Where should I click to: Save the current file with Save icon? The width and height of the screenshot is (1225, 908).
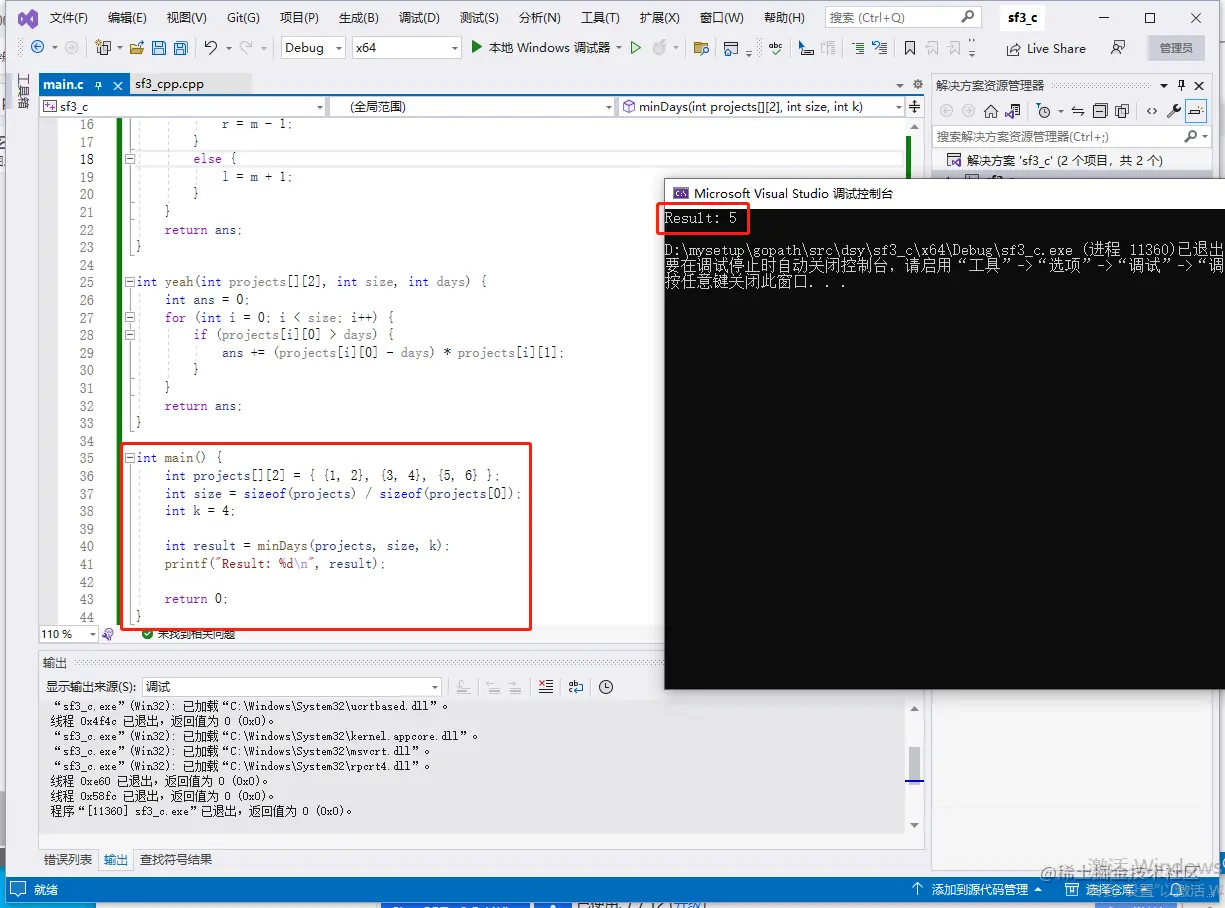point(159,47)
